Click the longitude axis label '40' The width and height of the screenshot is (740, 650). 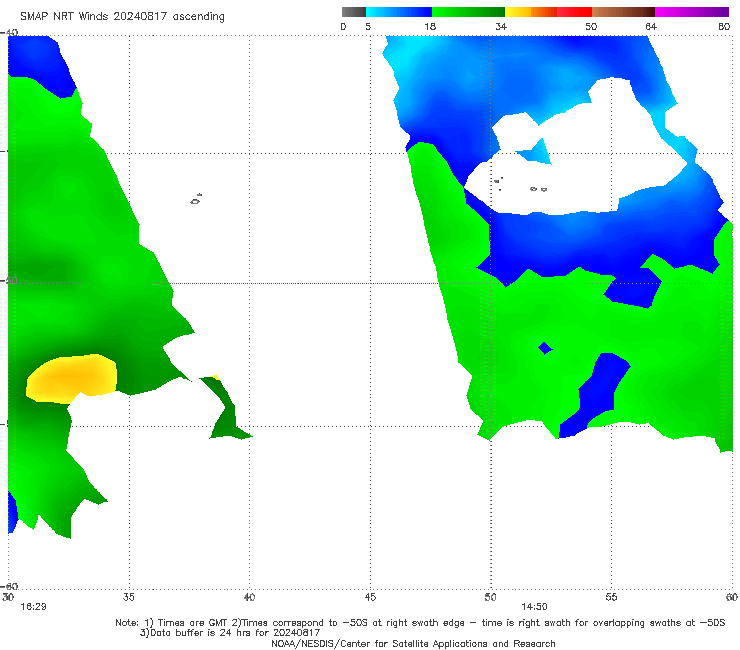[249, 597]
